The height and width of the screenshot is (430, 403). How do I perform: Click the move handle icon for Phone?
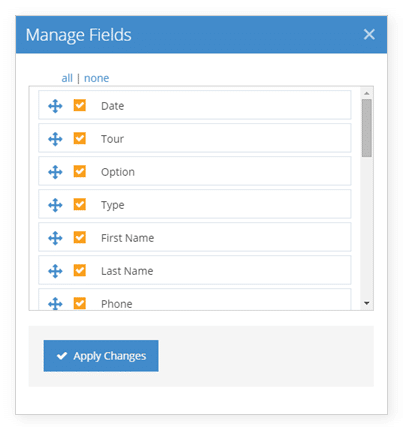pos(55,304)
